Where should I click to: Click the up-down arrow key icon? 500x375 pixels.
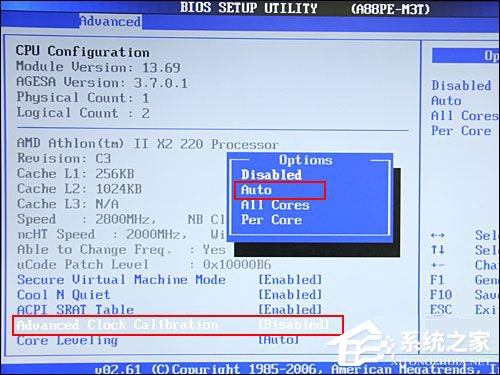pos(437,249)
